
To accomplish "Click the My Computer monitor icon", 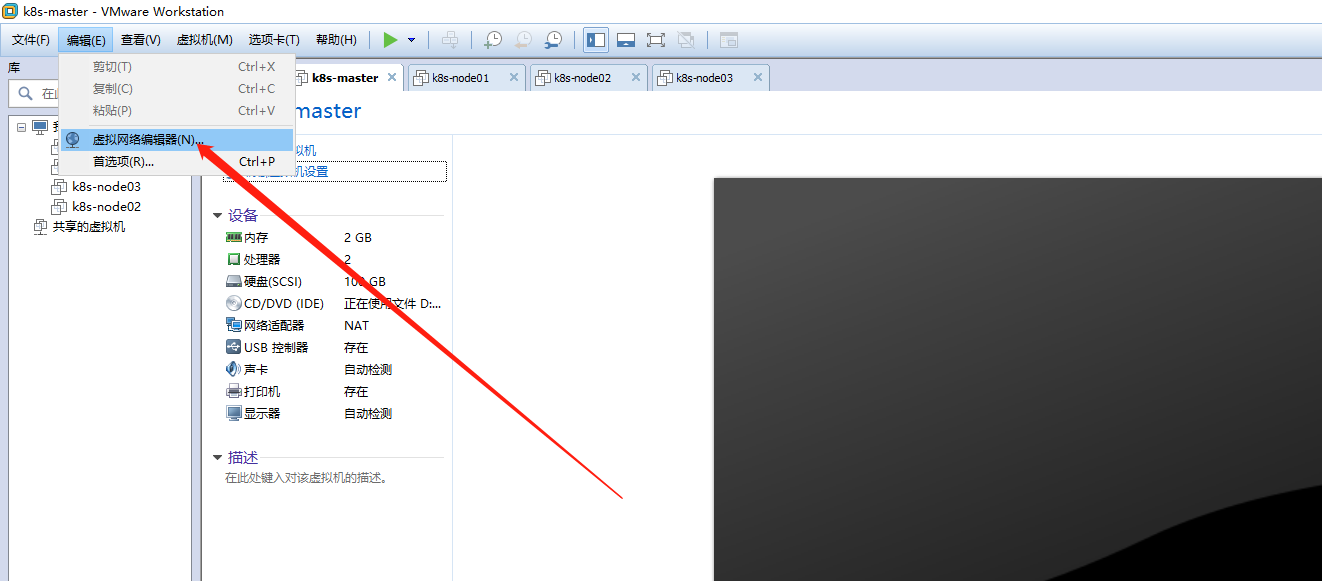I will coord(40,127).
